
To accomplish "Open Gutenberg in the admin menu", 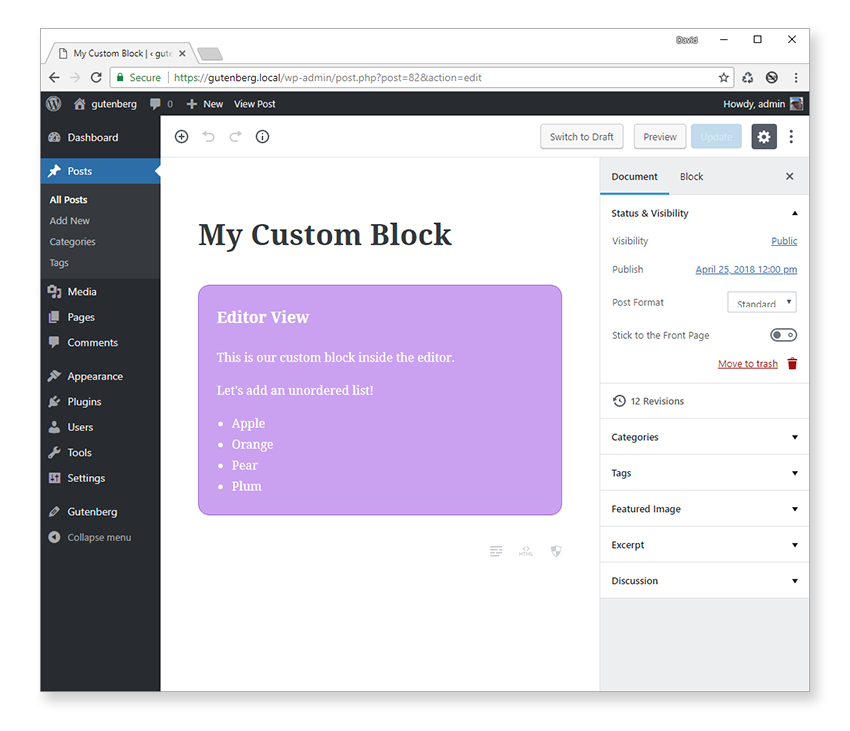I will click(100, 512).
